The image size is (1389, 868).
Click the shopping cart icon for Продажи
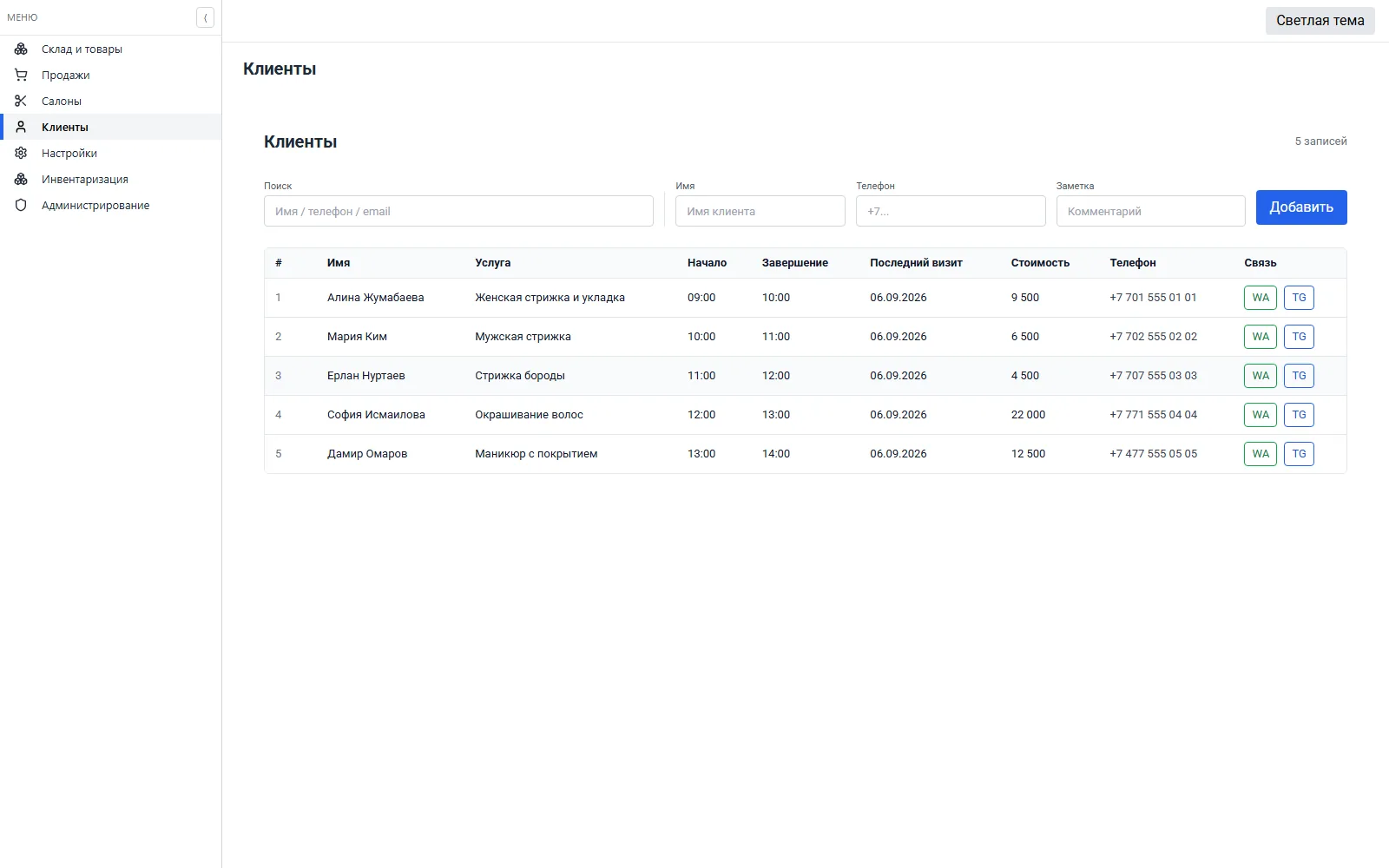[21, 75]
